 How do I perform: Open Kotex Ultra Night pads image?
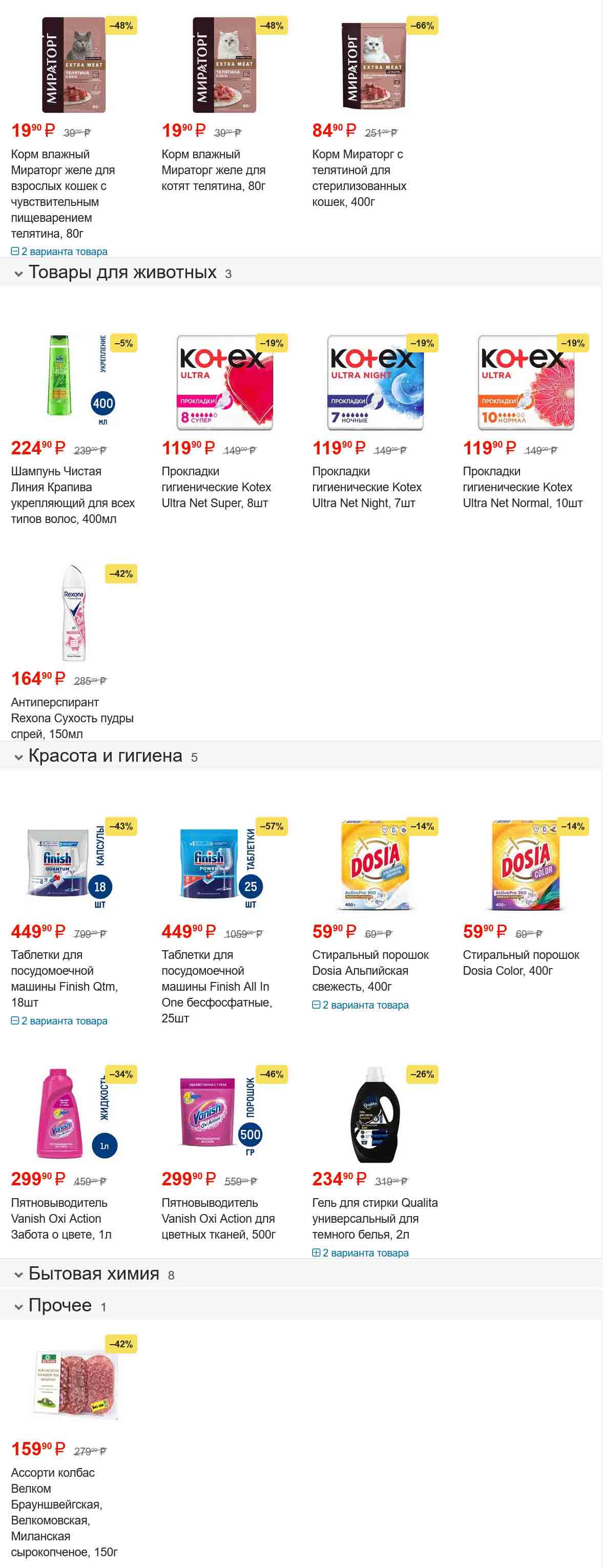[x=375, y=383]
